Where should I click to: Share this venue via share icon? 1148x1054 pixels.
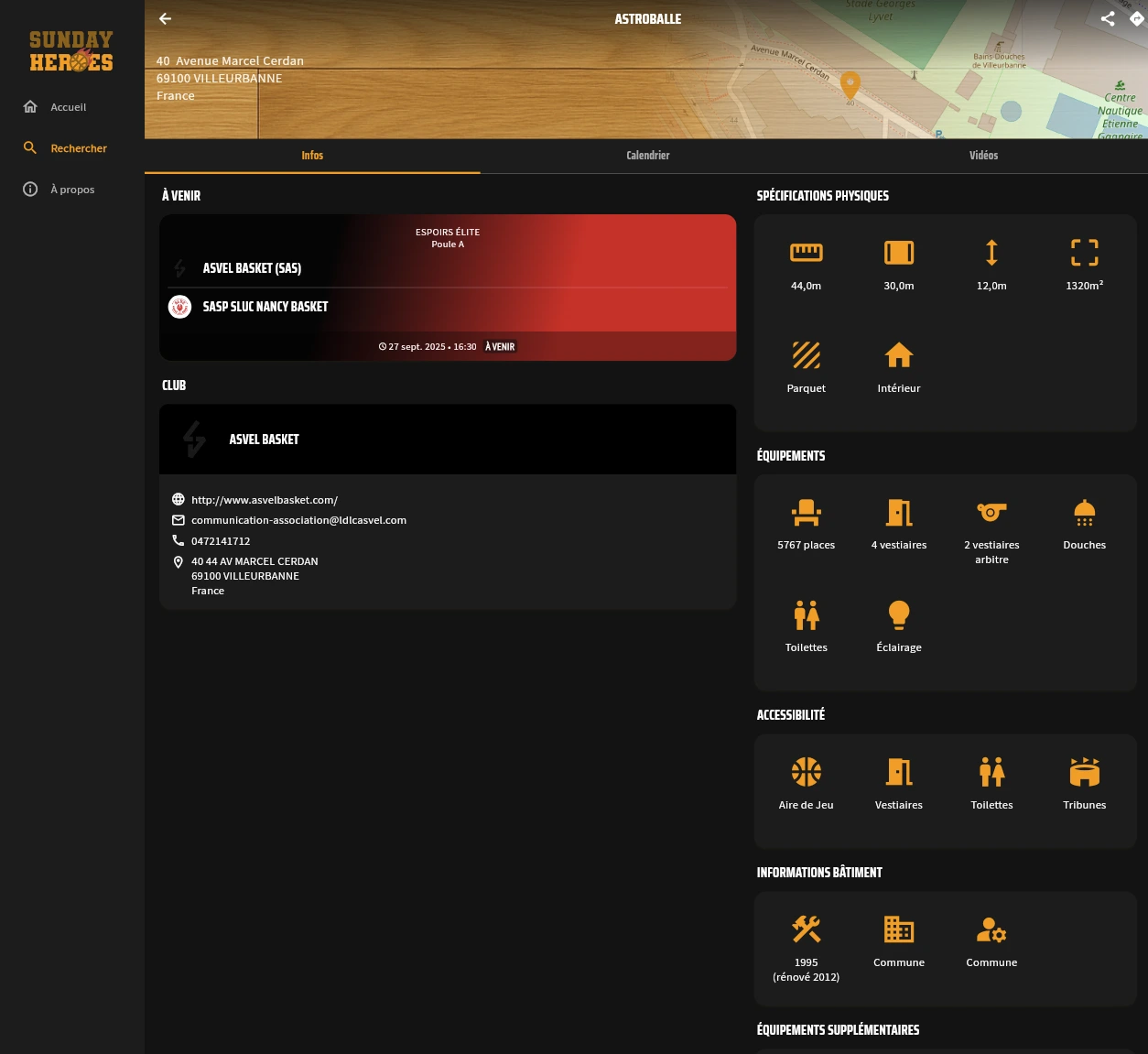coord(1108,18)
